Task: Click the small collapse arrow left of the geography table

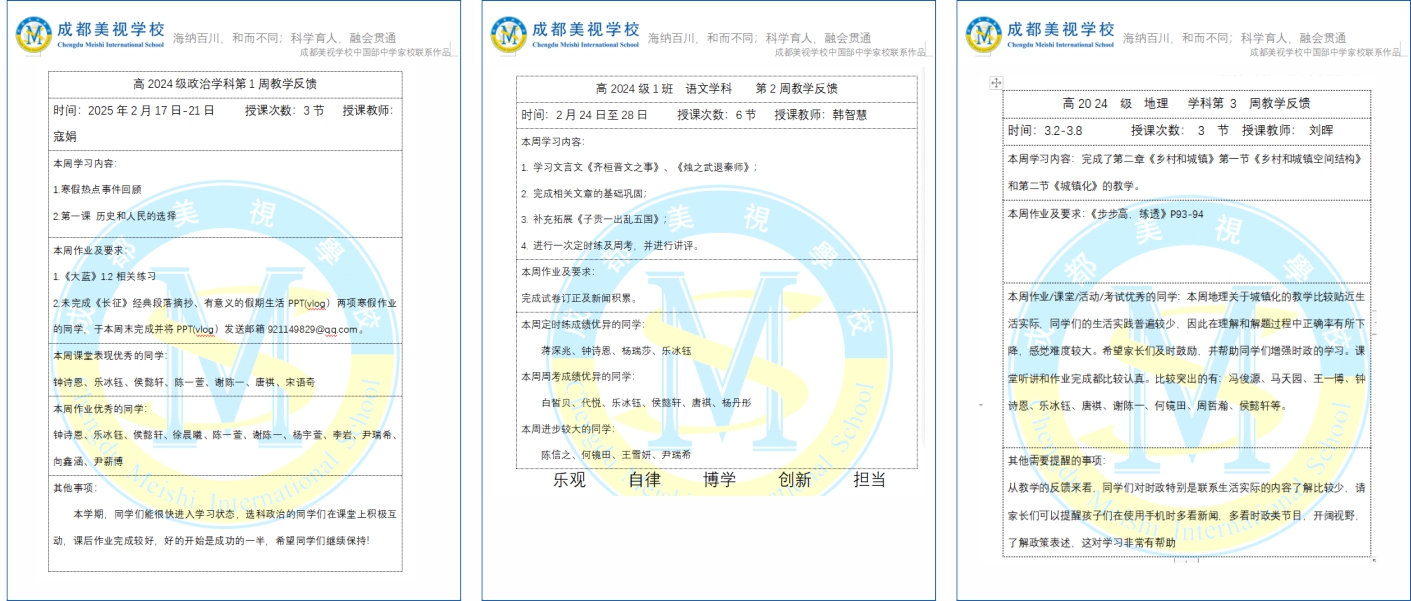Action: click(980, 405)
